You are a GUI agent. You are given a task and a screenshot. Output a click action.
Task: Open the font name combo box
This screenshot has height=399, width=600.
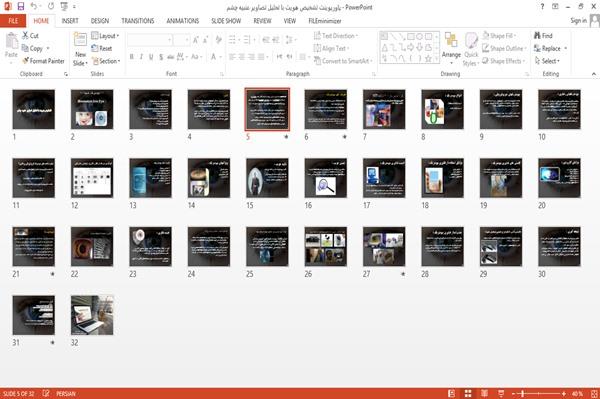150,39
